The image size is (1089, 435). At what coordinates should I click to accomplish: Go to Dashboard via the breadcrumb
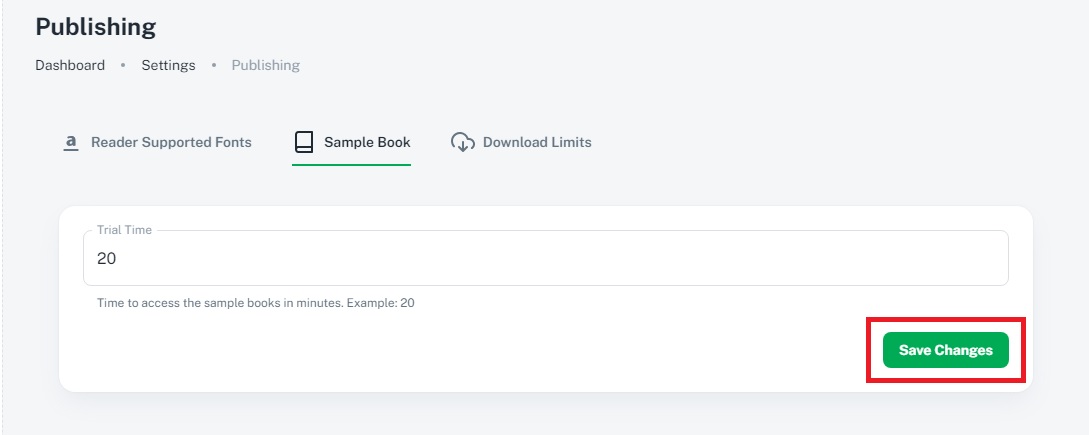pyautogui.click(x=70, y=65)
